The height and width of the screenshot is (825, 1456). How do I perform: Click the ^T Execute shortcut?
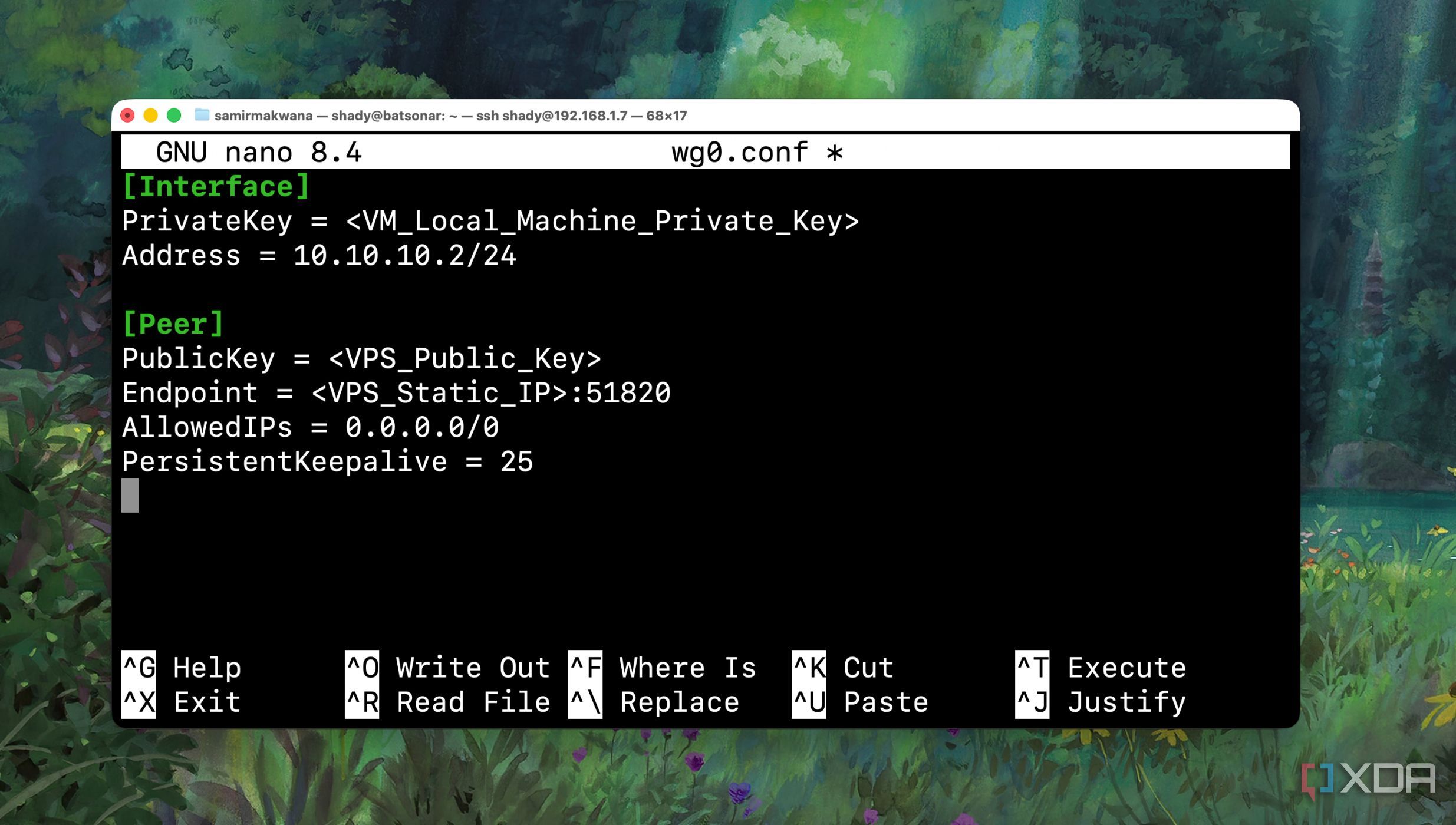[1101, 668]
